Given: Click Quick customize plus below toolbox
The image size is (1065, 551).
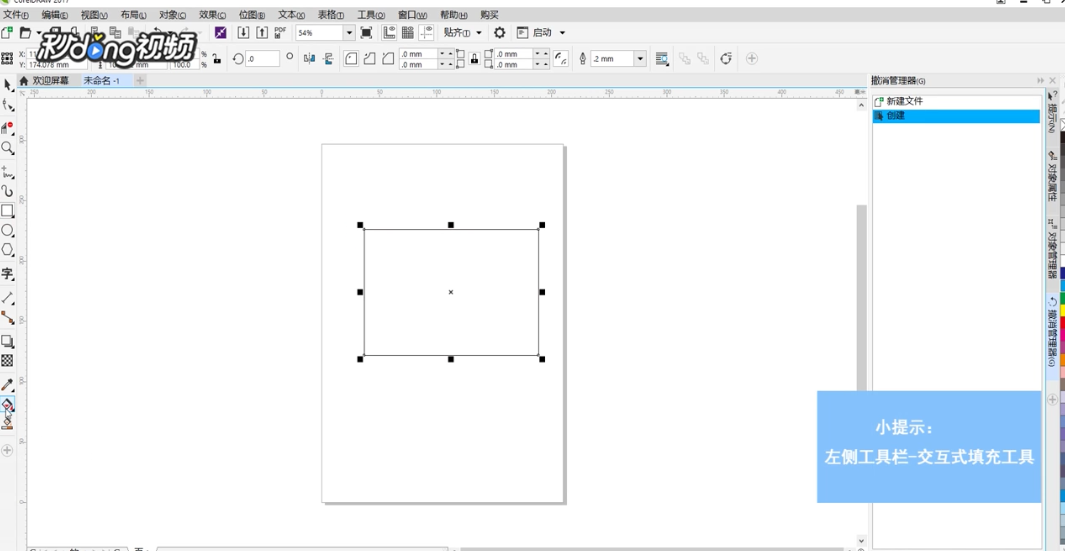Looking at the screenshot, I should click(x=7, y=450).
